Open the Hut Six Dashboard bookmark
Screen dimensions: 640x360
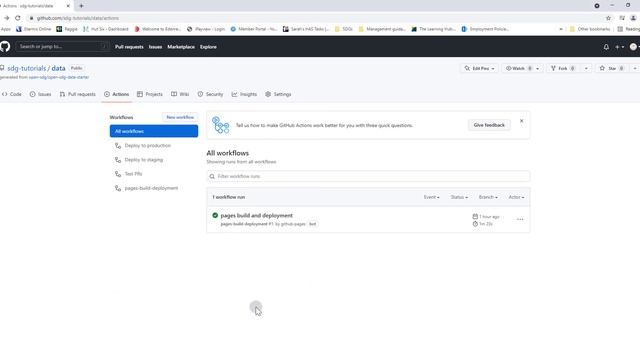[105, 29]
